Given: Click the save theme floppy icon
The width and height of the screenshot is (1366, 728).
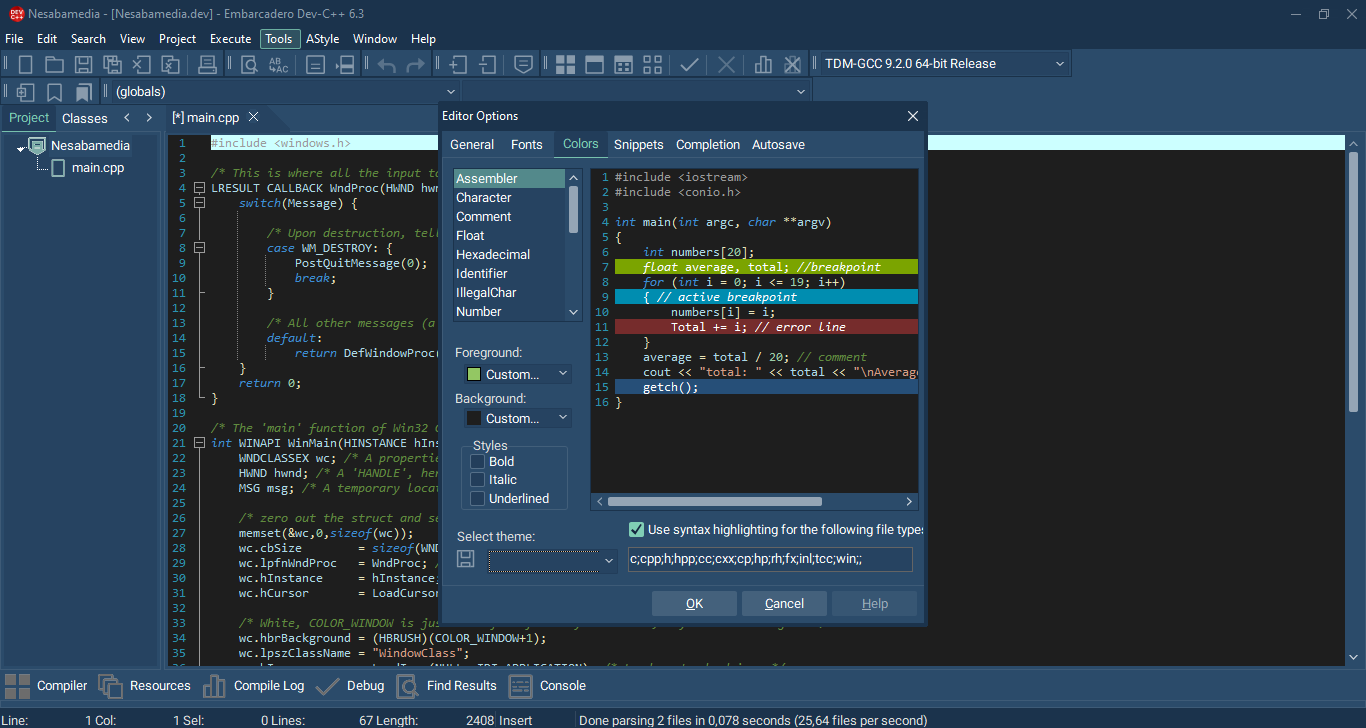Looking at the screenshot, I should click(x=465, y=559).
